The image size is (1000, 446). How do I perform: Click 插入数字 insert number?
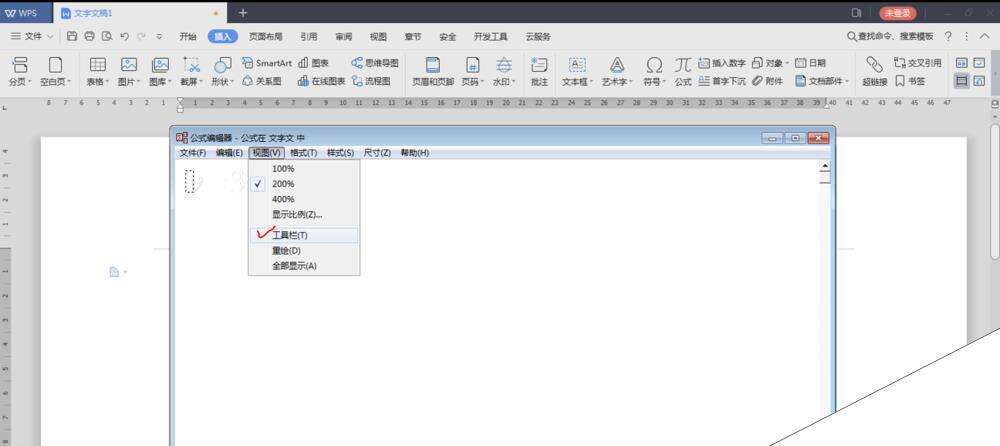pyautogui.click(x=722, y=63)
